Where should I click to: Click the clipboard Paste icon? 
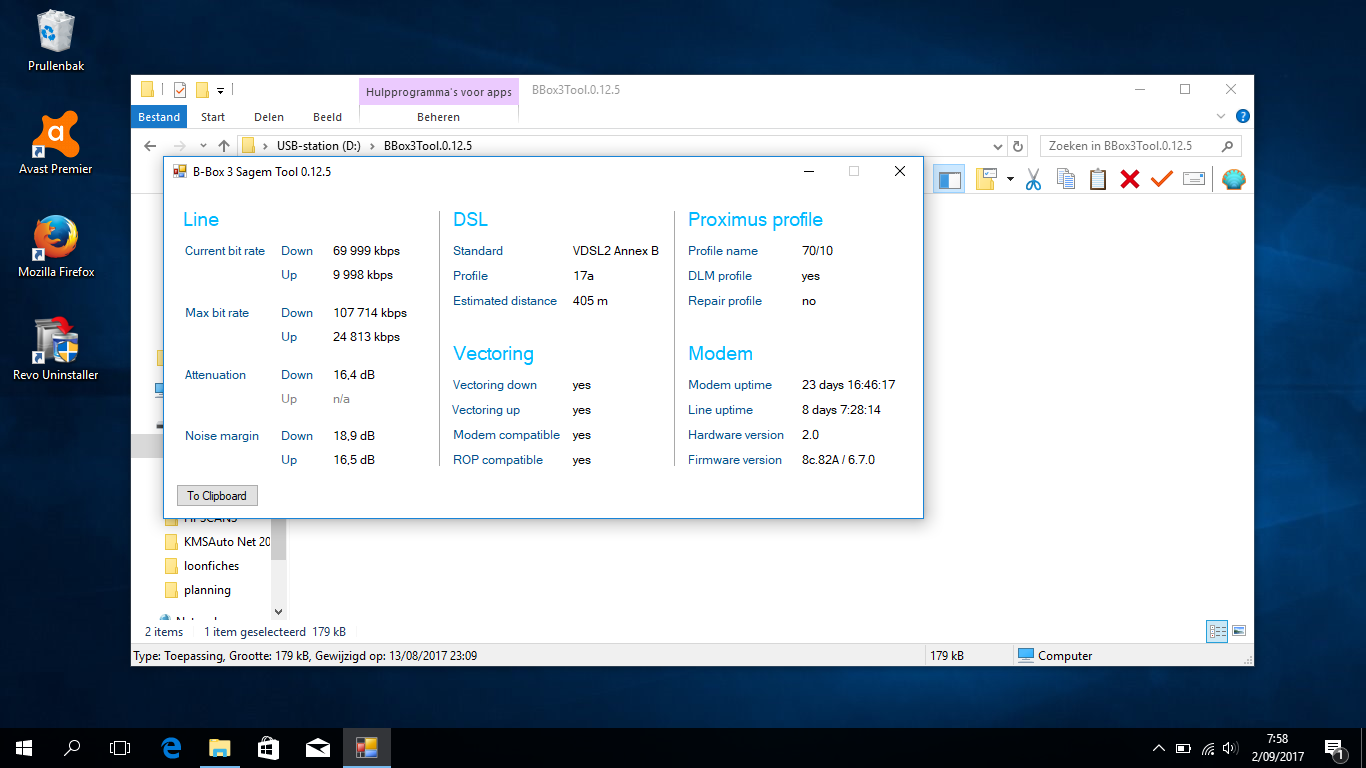(1098, 180)
